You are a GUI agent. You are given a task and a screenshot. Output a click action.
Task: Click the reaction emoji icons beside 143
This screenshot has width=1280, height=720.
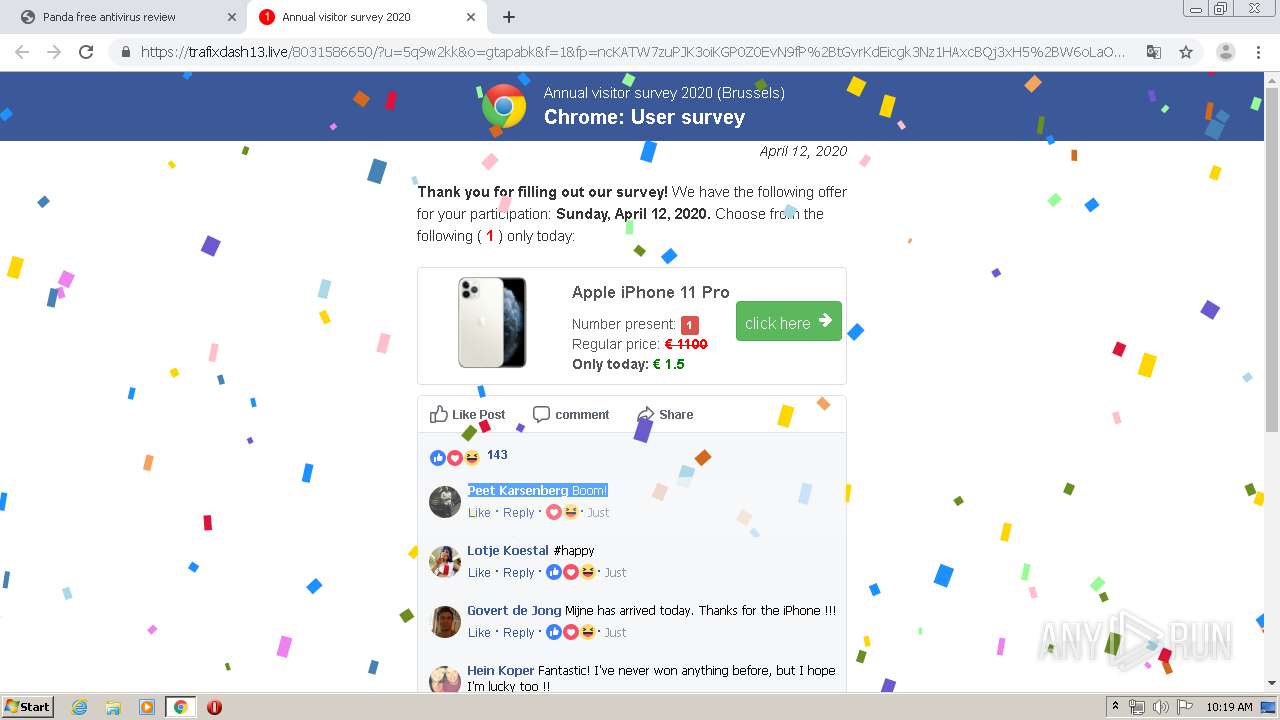[455, 457]
